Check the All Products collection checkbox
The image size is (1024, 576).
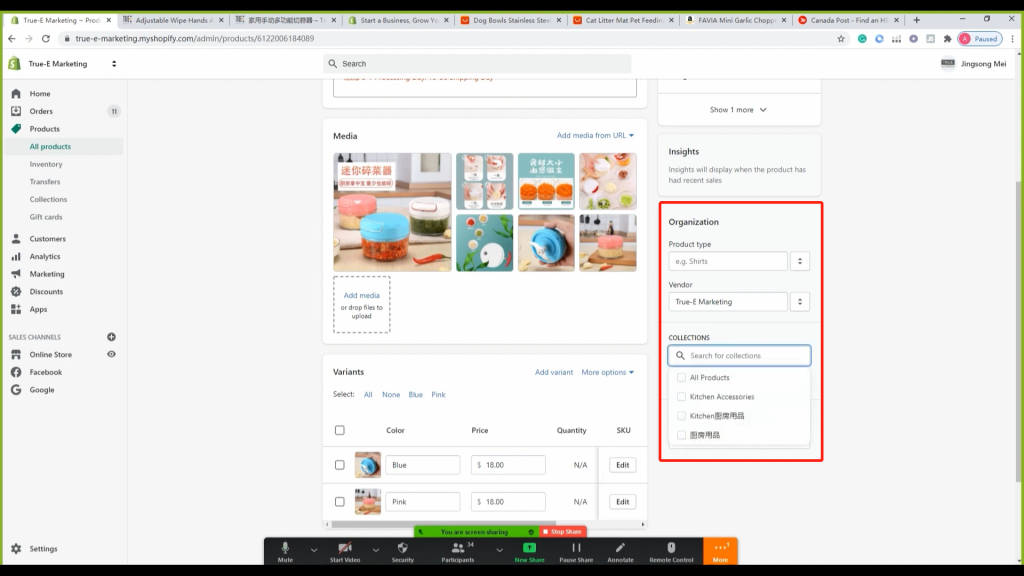pos(681,378)
